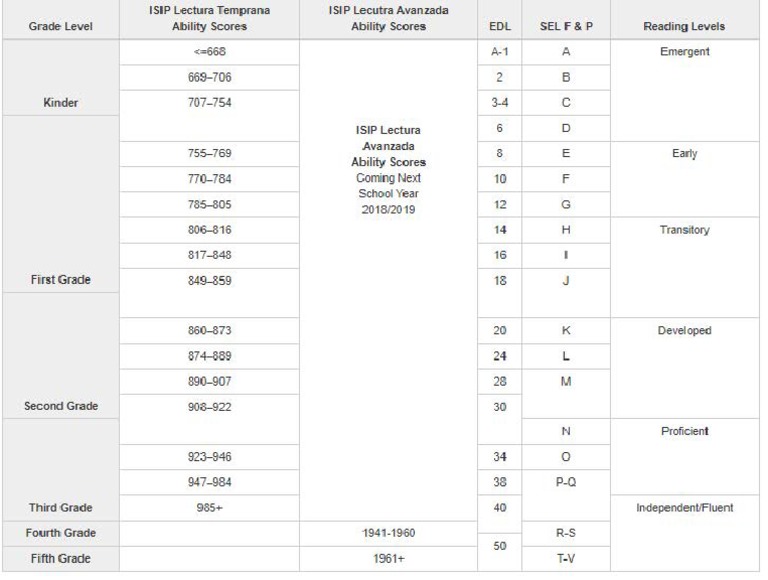The height and width of the screenshot is (580, 768).
Task: Select the Second Grade row label
Action: pyautogui.click(x=62, y=406)
